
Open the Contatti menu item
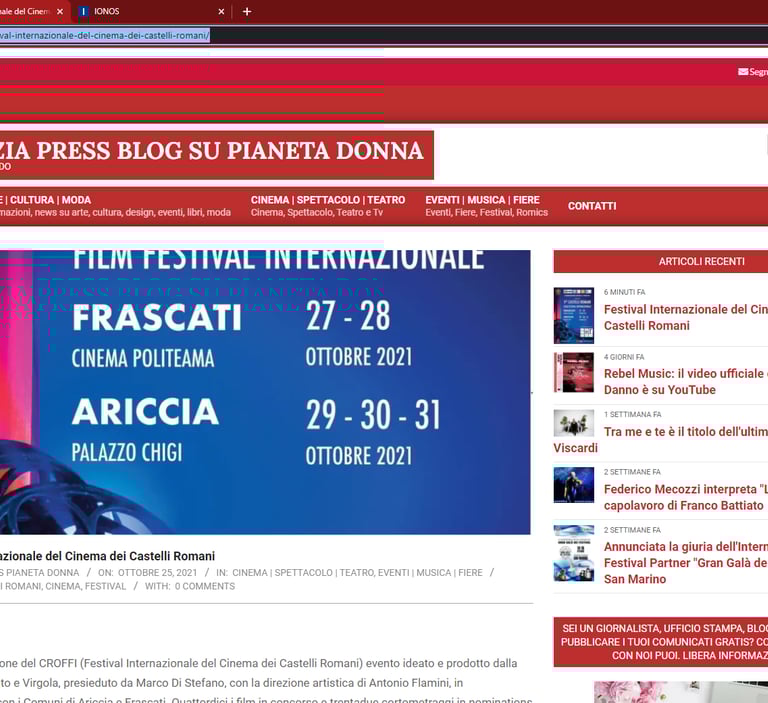592,206
